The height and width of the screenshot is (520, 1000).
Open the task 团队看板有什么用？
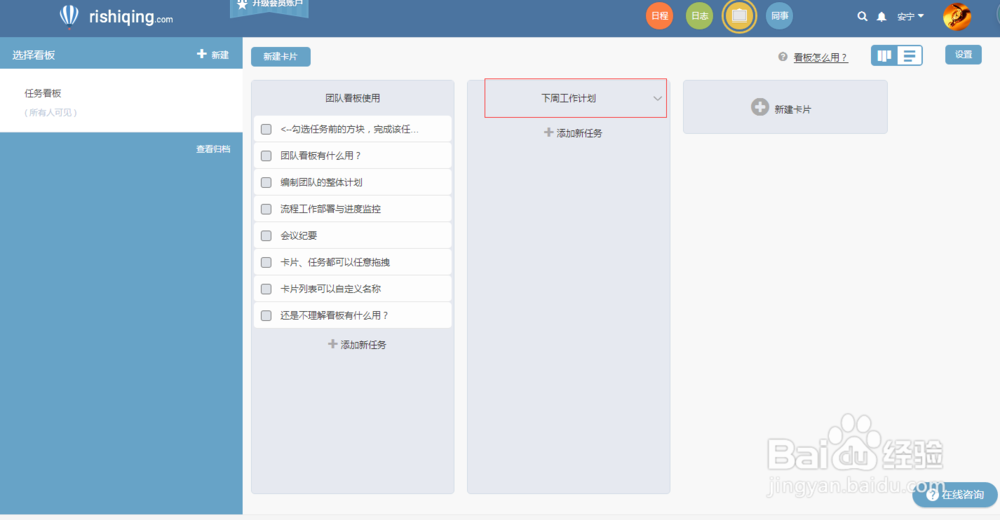click(x=321, y=156)
